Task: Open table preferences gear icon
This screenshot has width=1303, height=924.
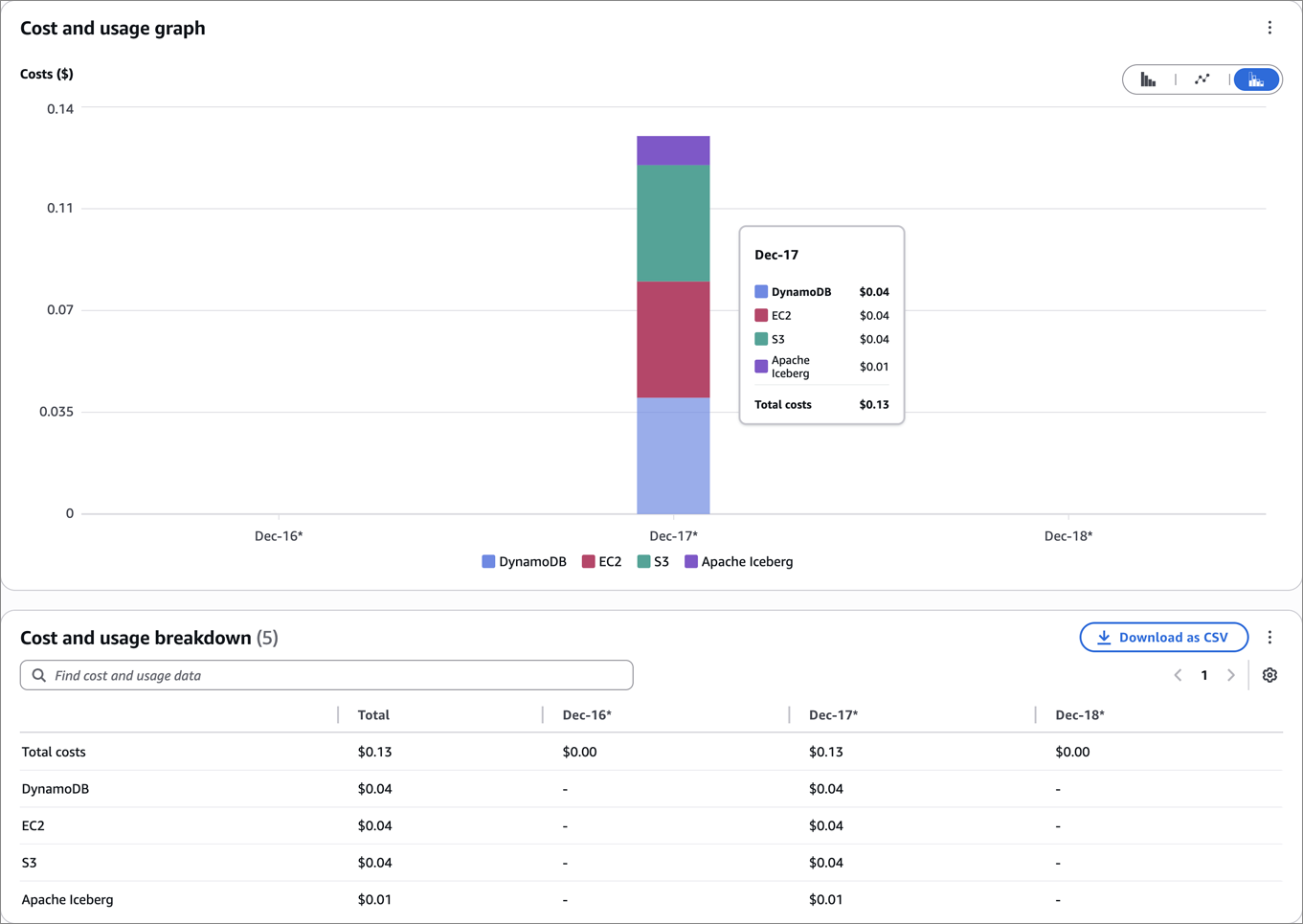Action: [x=1269, y=675]
